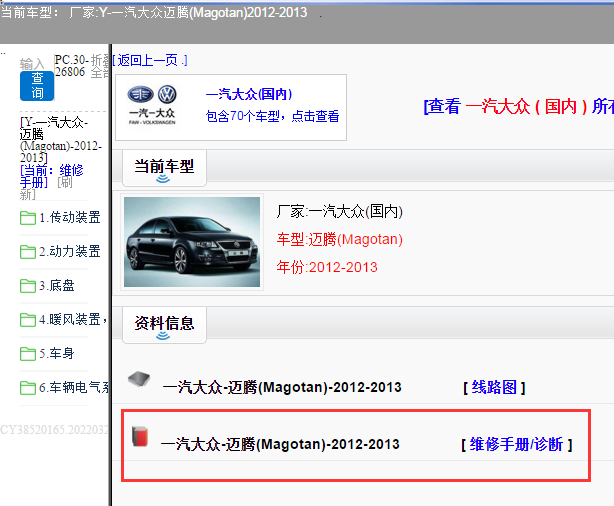Click the 线路图 row's 一汽大众-迈腾(Magotan)-2012-2013 title
This screenshot has width=614, height=506.
tap(282, 387)
